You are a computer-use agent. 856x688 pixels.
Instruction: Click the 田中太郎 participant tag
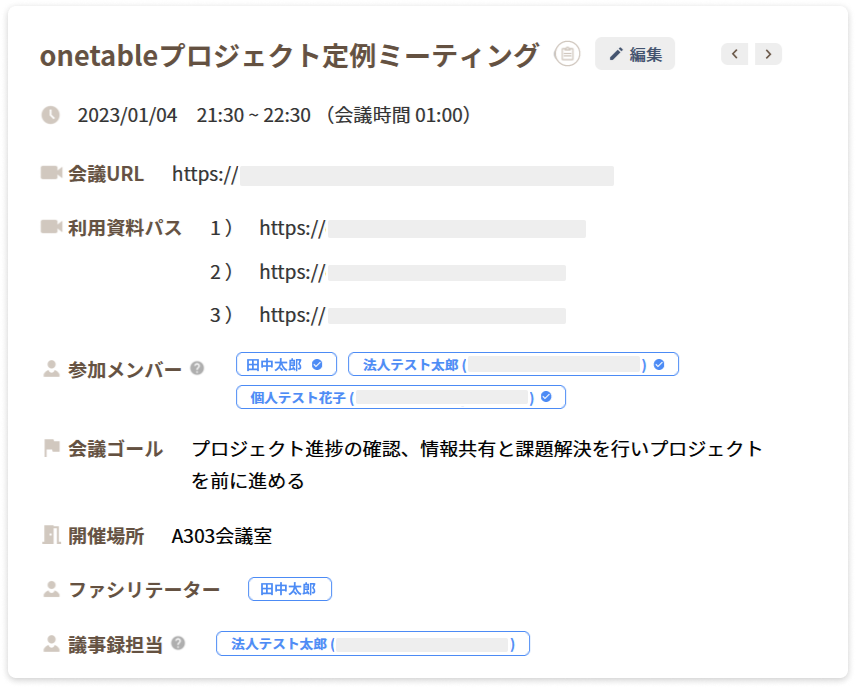click(x=286, y=365)
